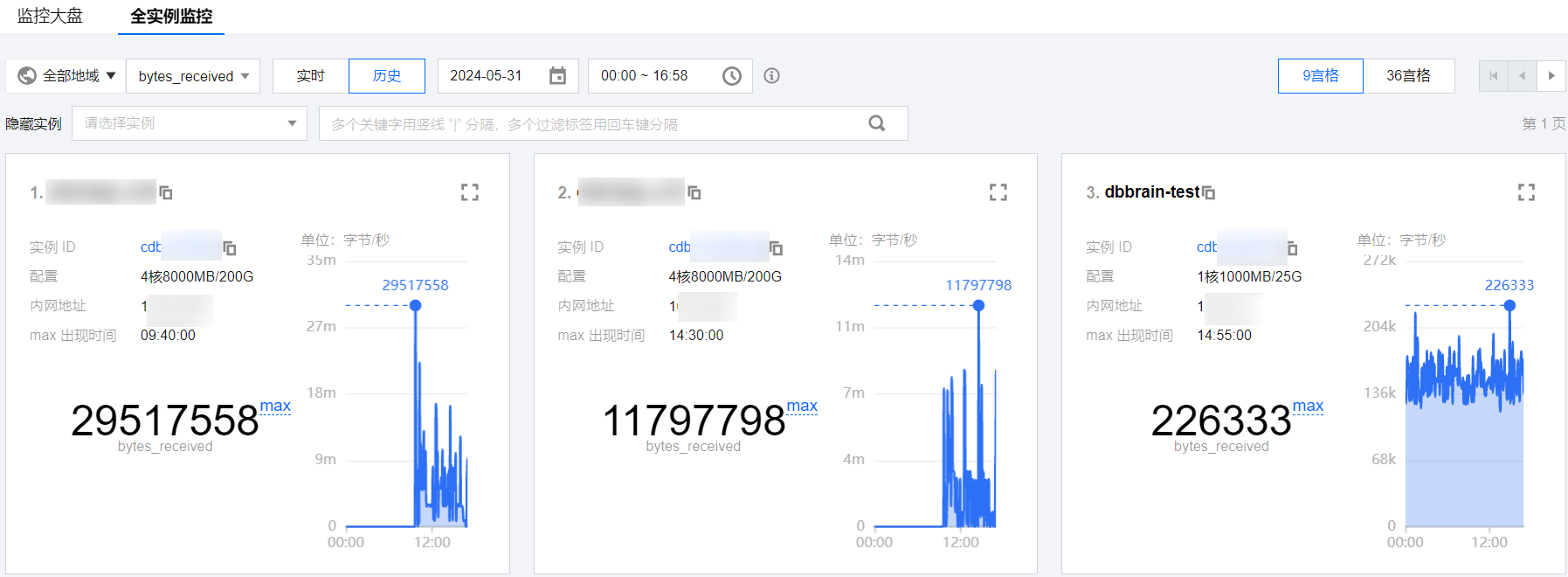This screenshot has height=577, width=1568.
Task: Copy the name of instance 1
Action: pos(166,192)
